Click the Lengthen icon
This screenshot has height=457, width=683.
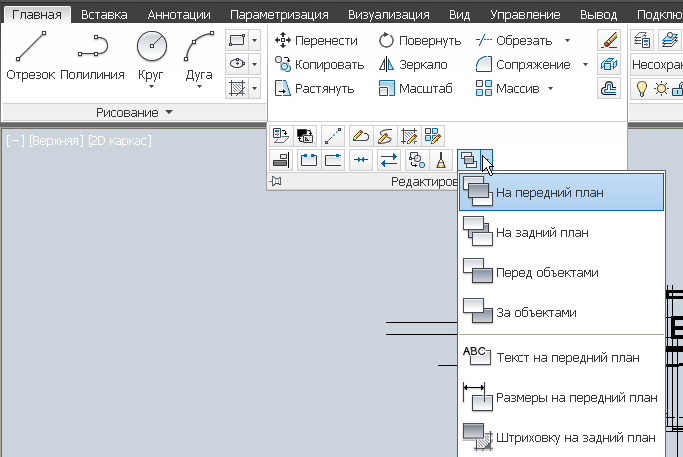click(x=333, y=135)
